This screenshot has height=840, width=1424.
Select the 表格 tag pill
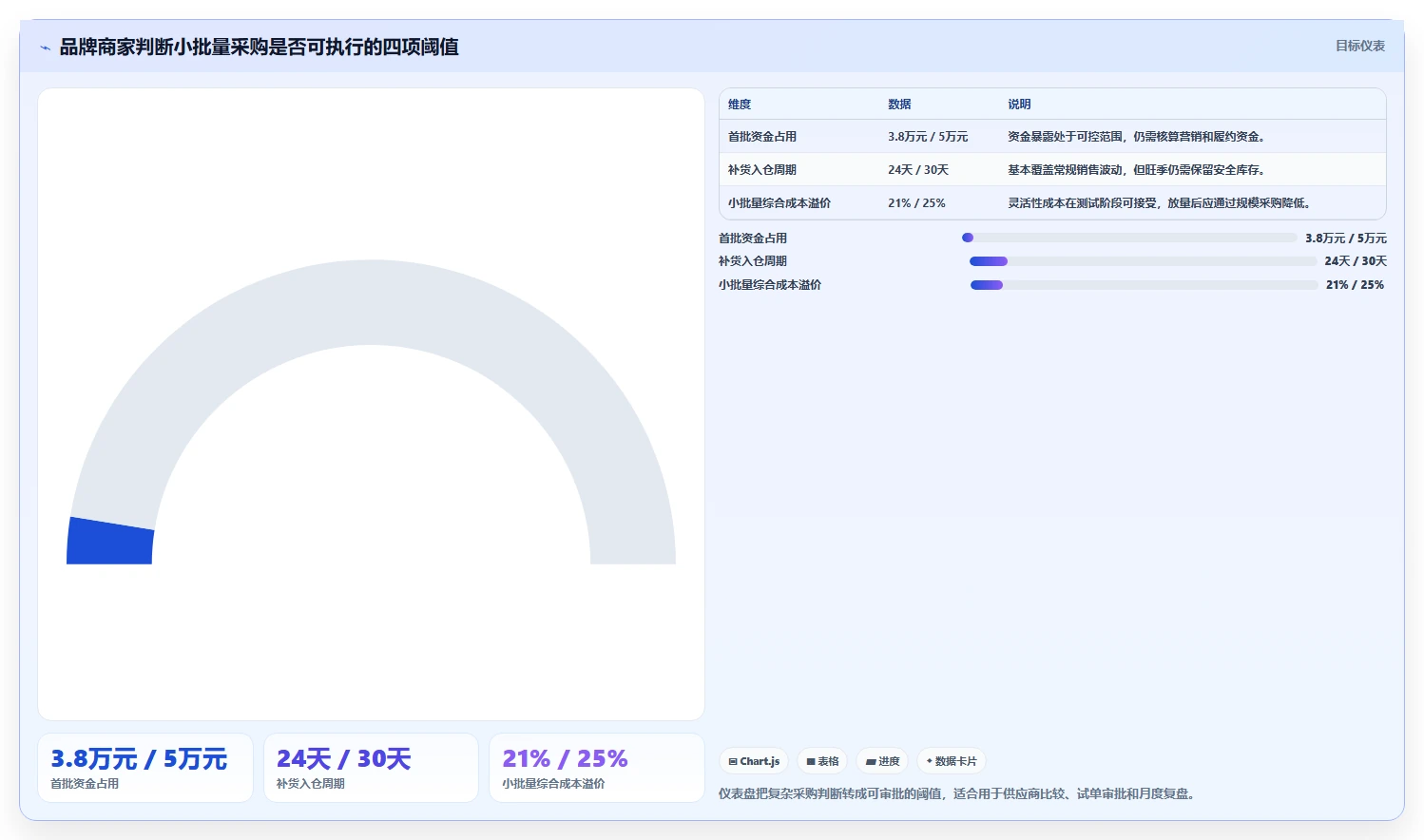tap(822, 761)
